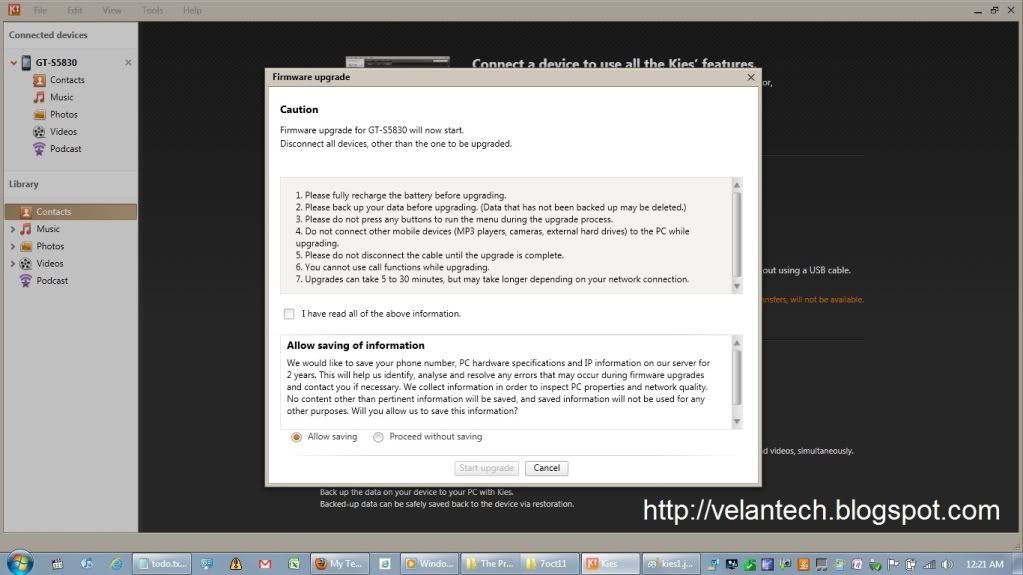
Task: Click the Kies logo icon in the title bar
Action: click(14, 9)
